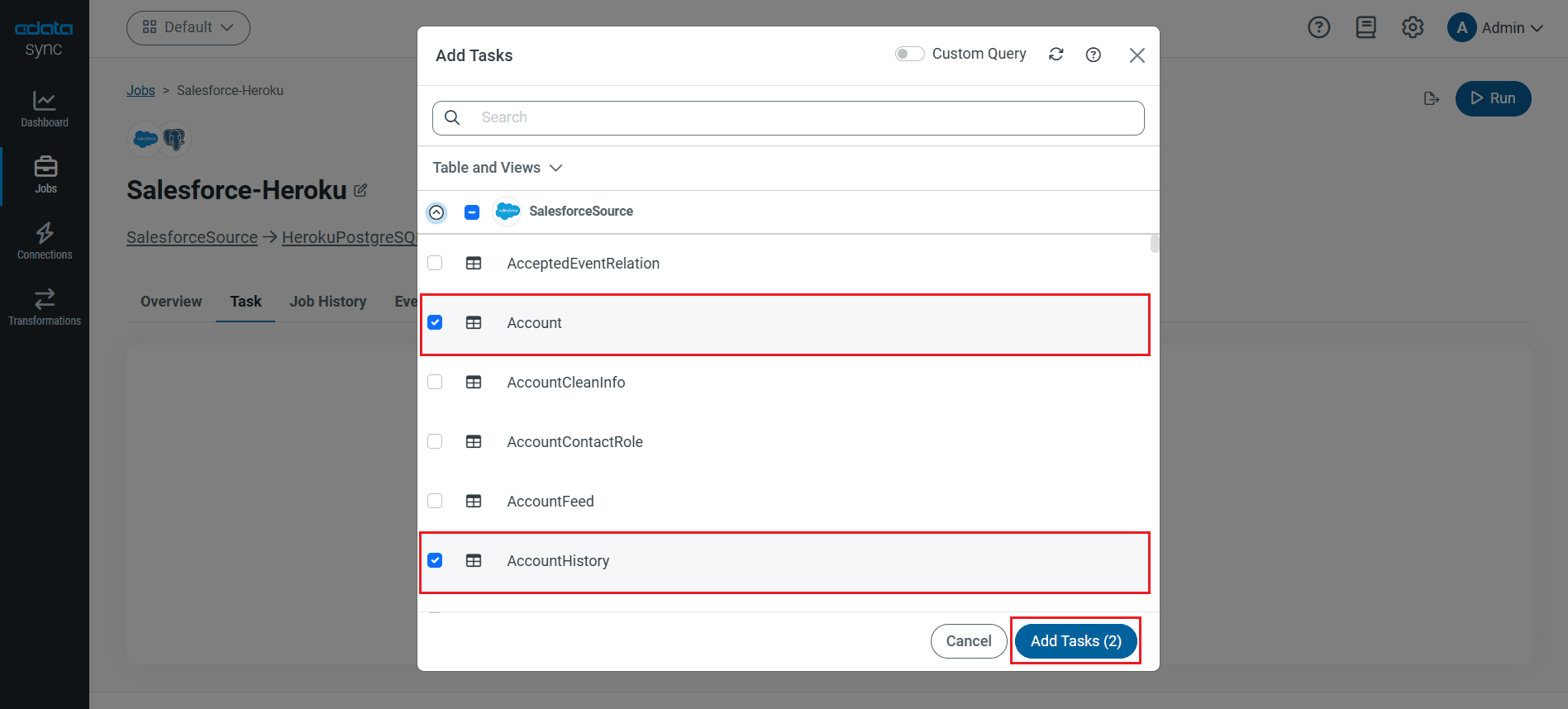Image resolution: width=1568 pixels, height=709 pixels.
Task: Uncheck the AccountHistory checkbox
Action: [x=435, y=560]
